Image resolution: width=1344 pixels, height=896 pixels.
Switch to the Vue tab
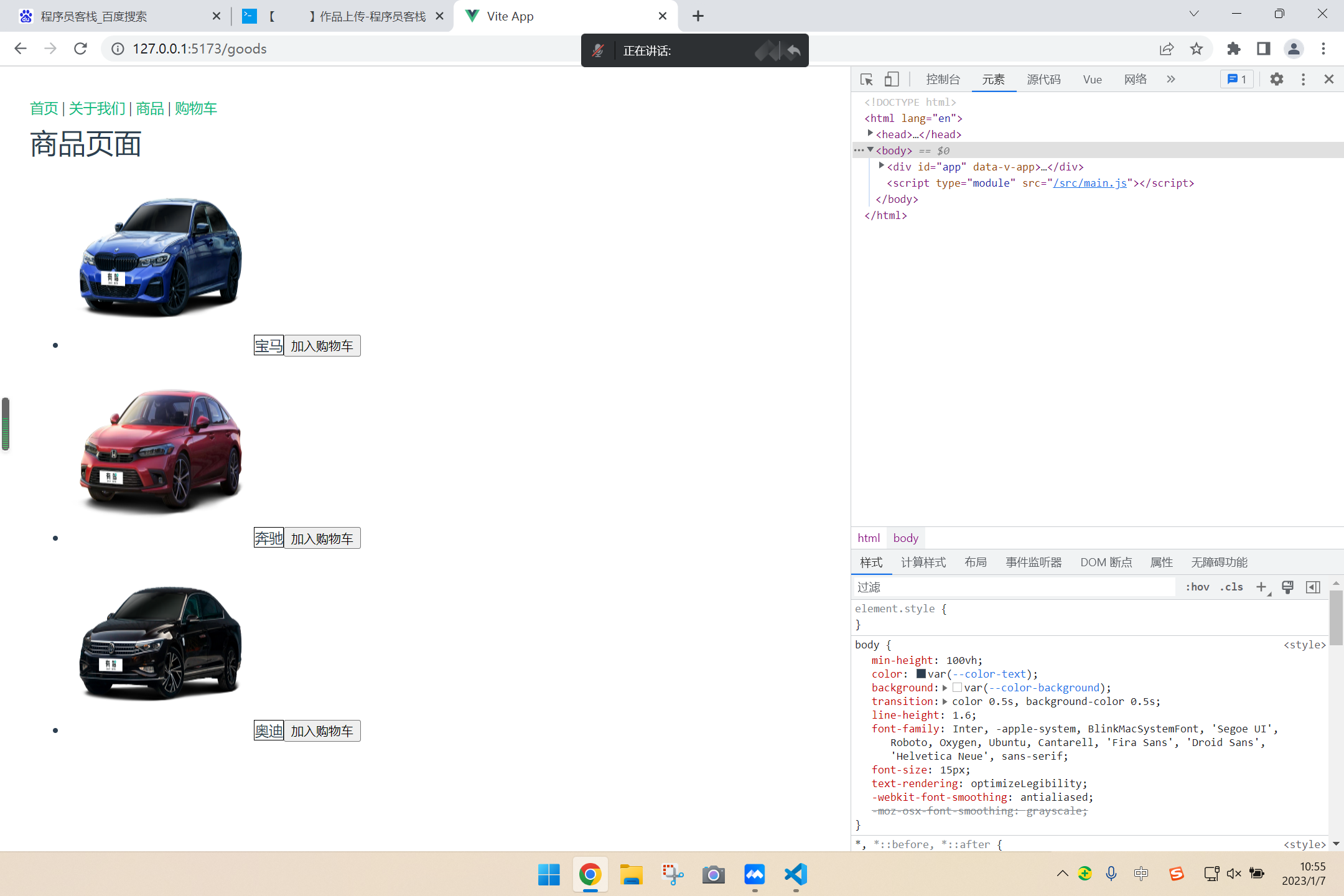click(1092, 80)
